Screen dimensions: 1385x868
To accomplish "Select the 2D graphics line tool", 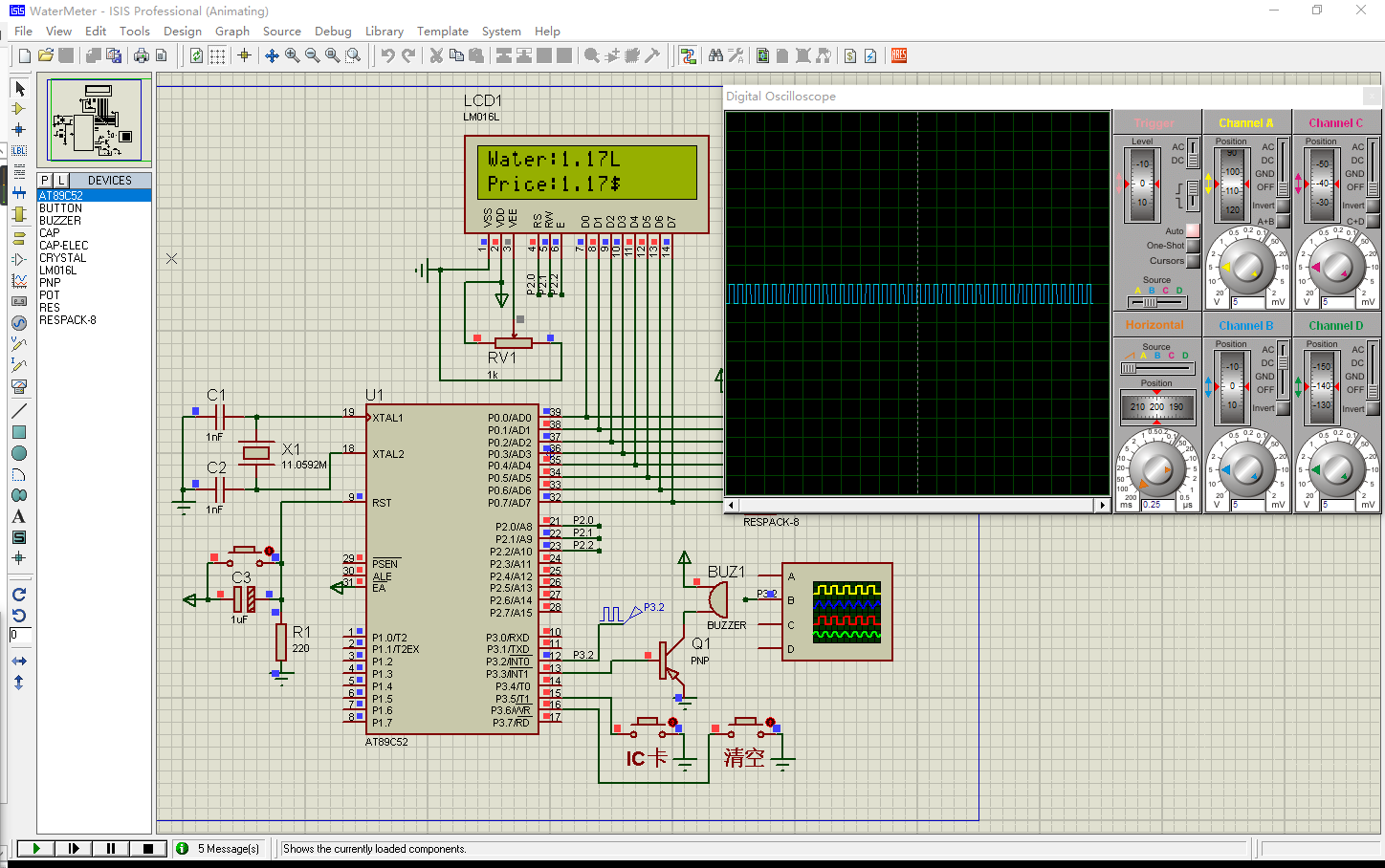I will click(18, 411).
